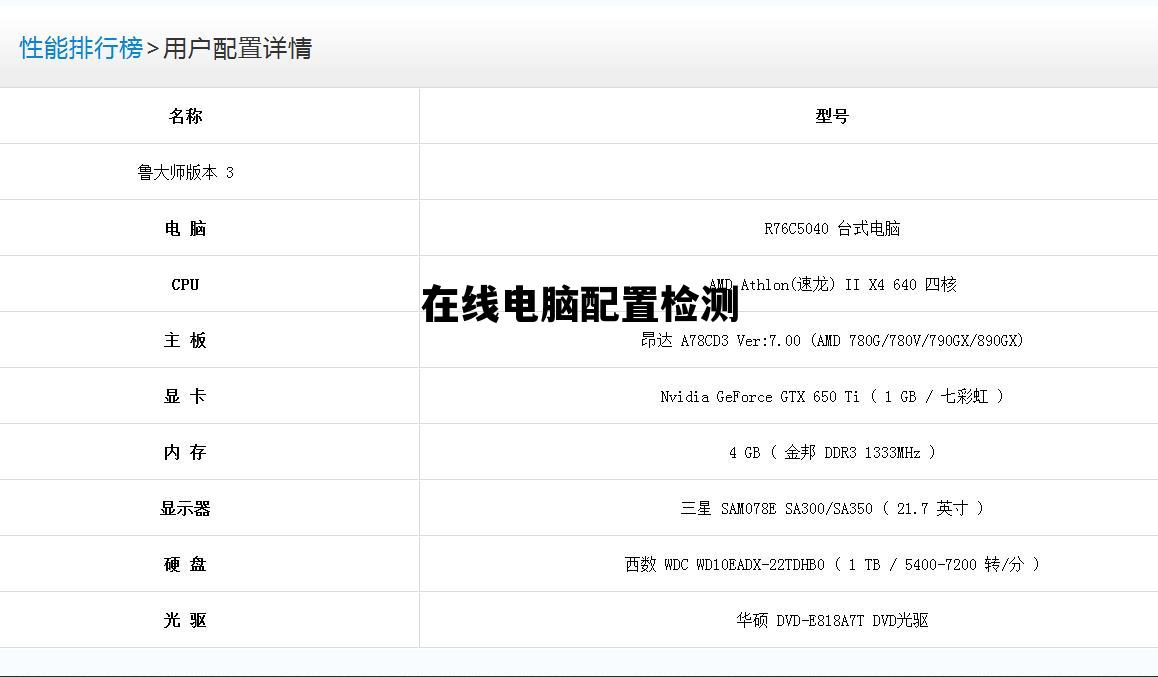Viewport: 1158px width, 677px height.
Task: Click the 显卡 row label
Action: point(185,396)
